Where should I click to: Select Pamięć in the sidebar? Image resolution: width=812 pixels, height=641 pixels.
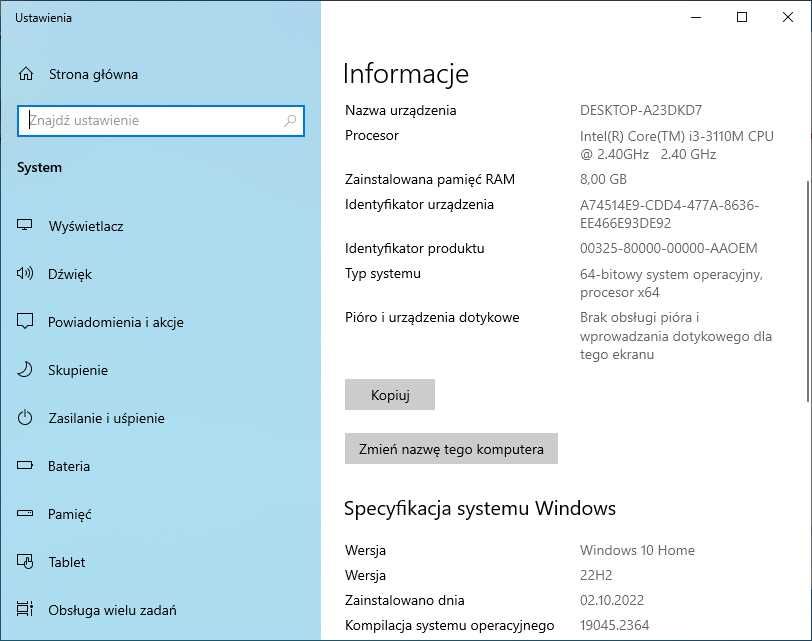pyautogui.click(x=69, y=514)
